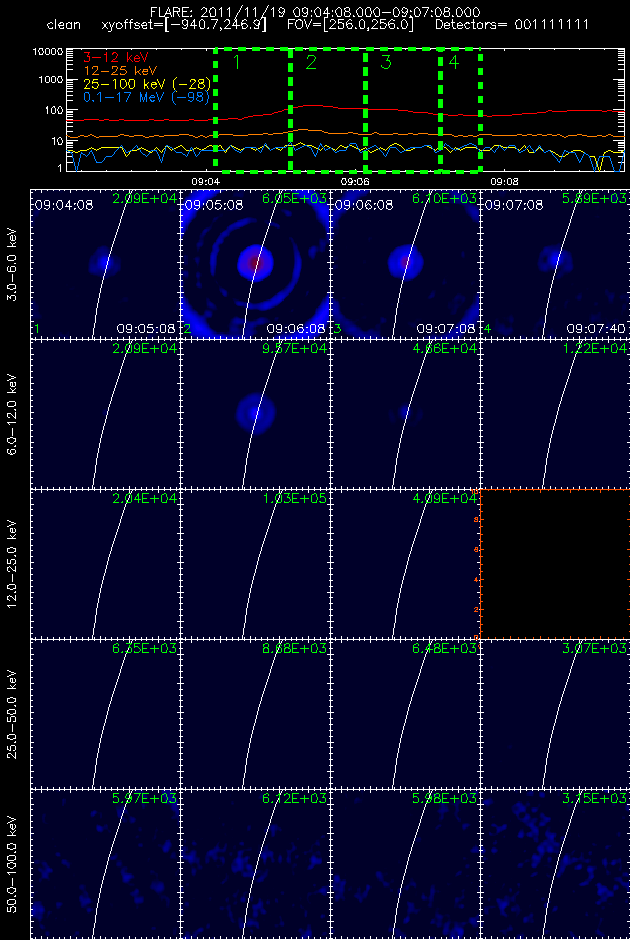Click the green 4.09E+04 value

tap(444, 498)
